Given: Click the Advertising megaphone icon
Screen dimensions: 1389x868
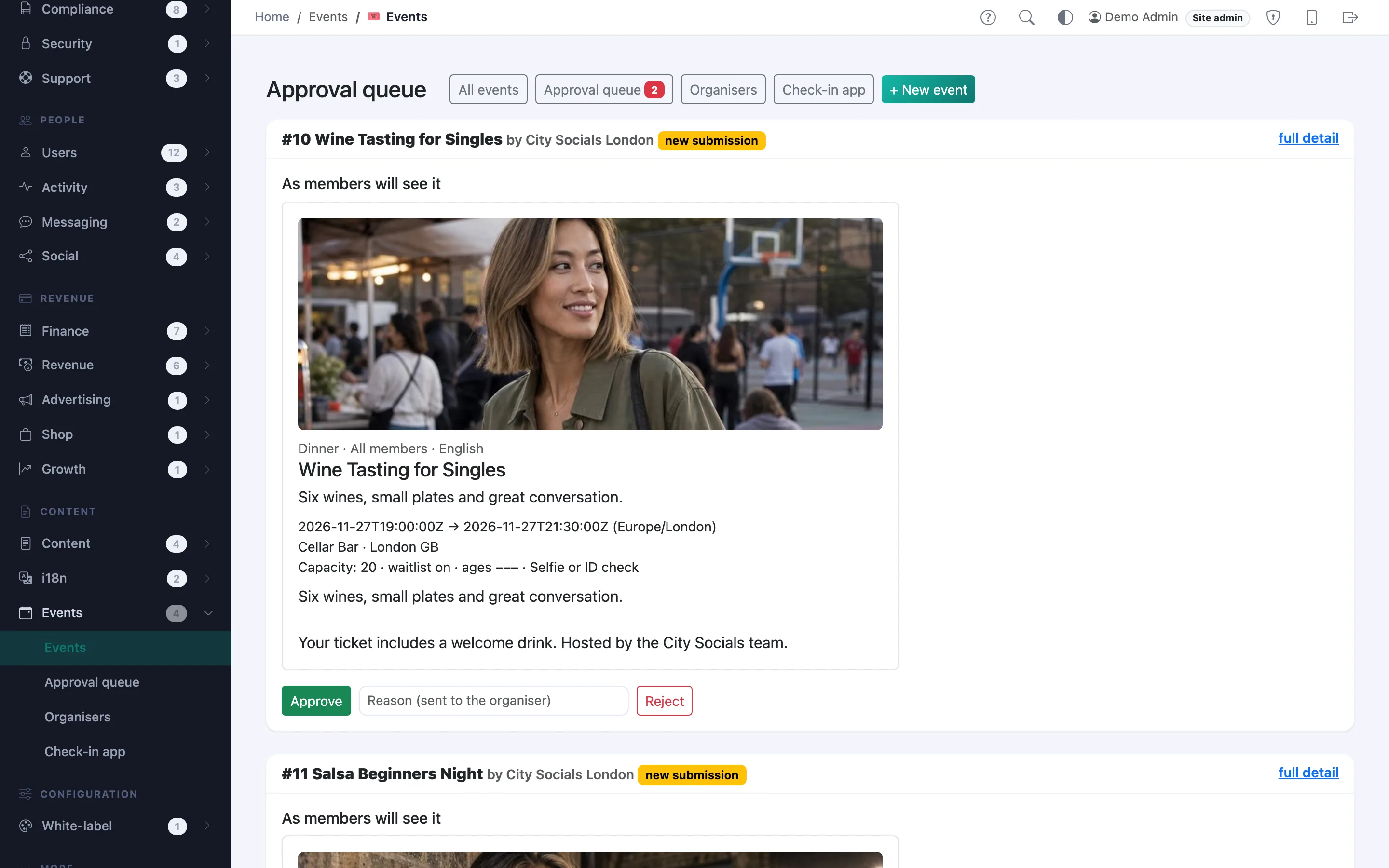Looking at the screenshot, I should (x=25, y=400).
